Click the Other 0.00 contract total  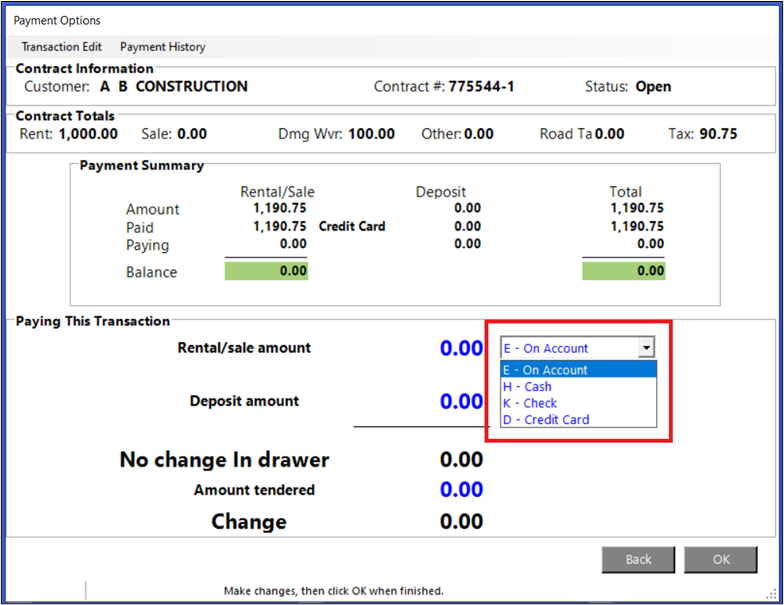(x=478, y=134)
